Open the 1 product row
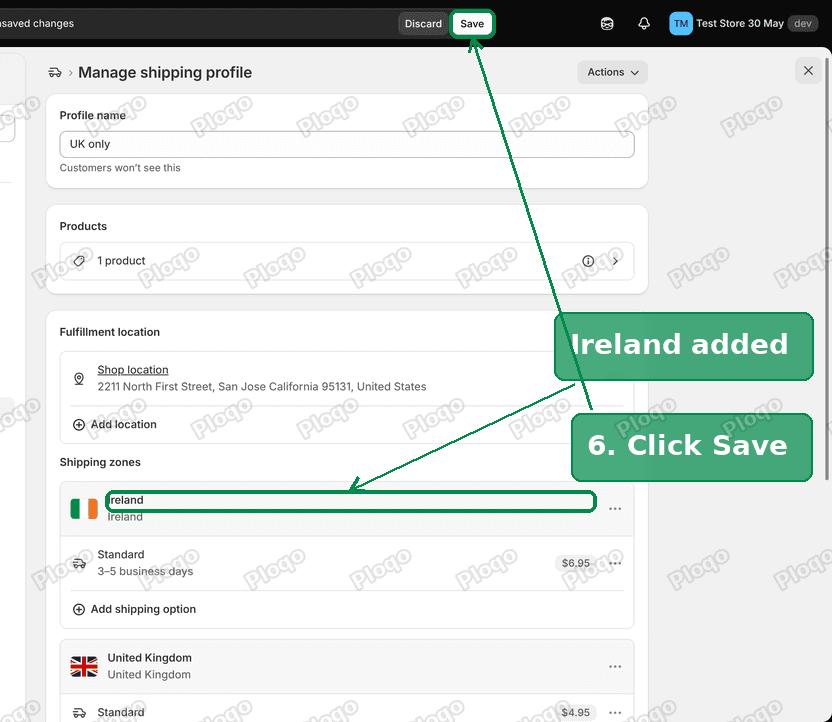832x722 pixels. [347, 261]
